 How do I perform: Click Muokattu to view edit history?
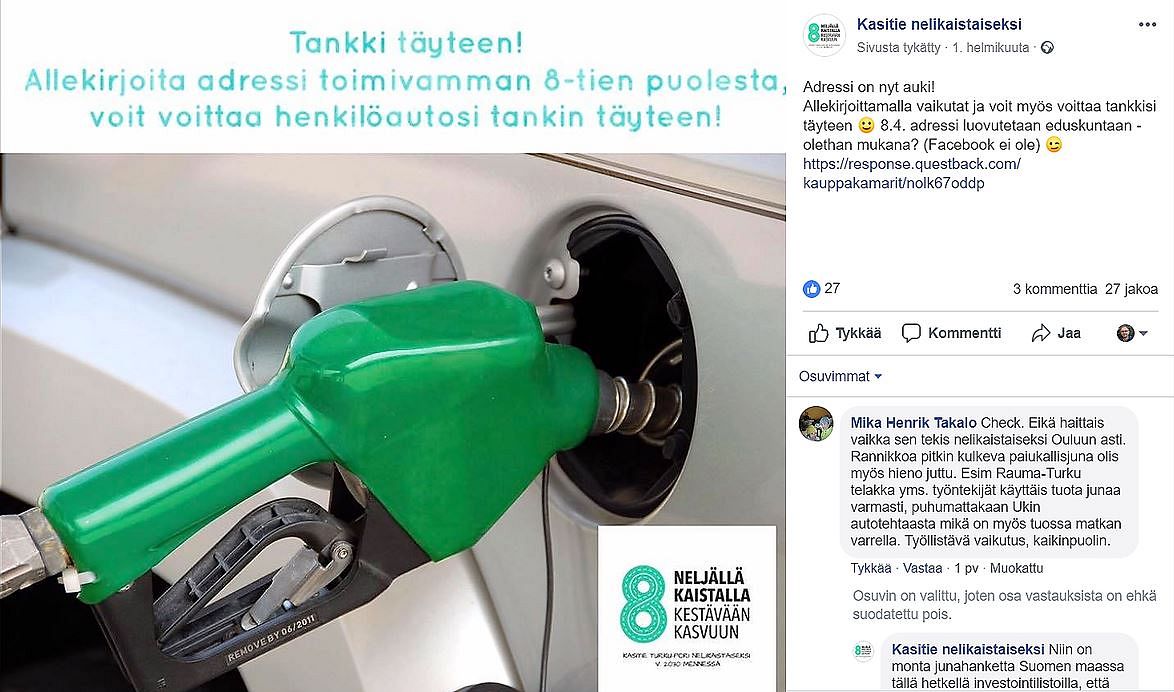[1016, 568]
